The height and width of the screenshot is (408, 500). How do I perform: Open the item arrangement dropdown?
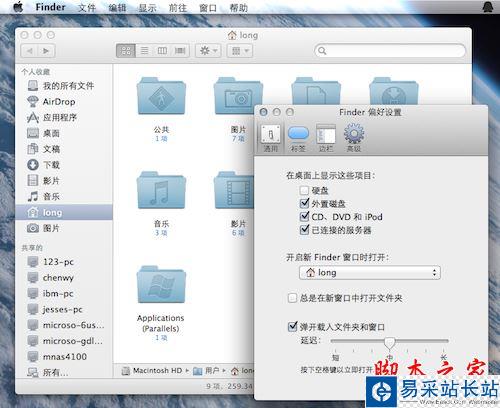[x=240, y=51]
